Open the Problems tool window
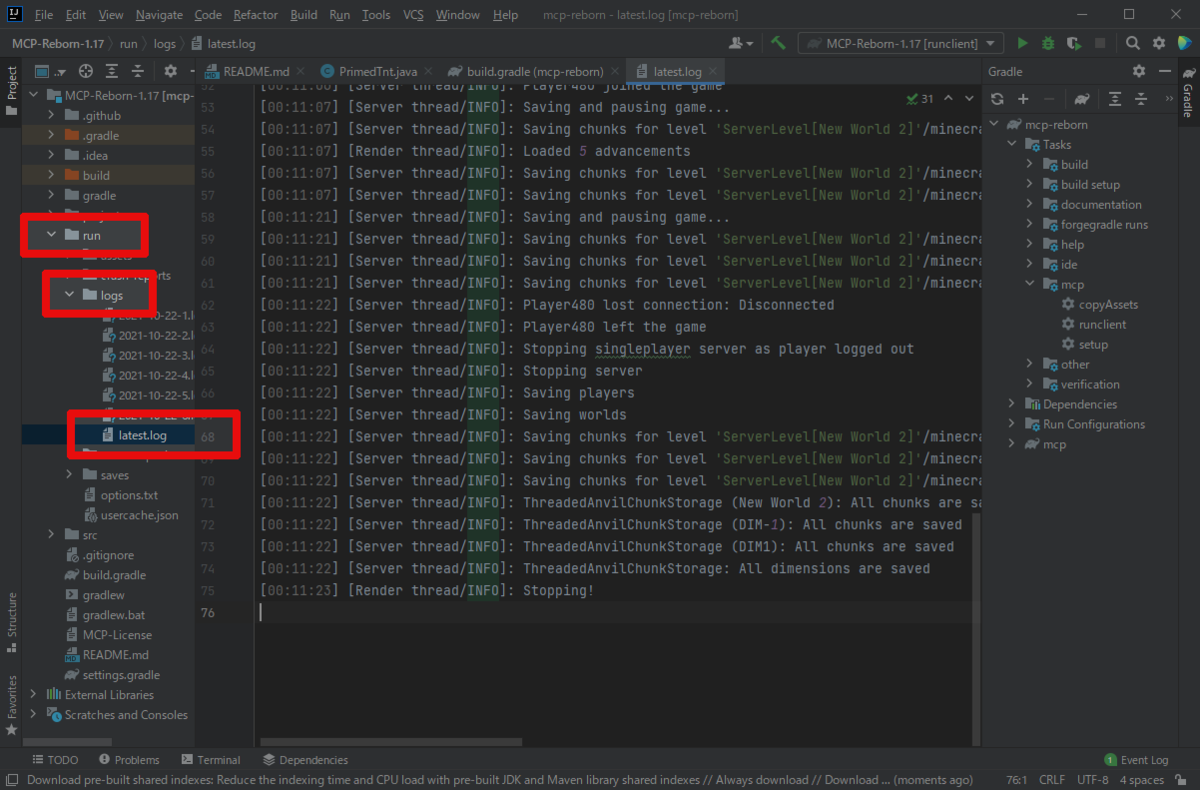The height and width of the screenshot is (790, 1200). click(129, 760)
